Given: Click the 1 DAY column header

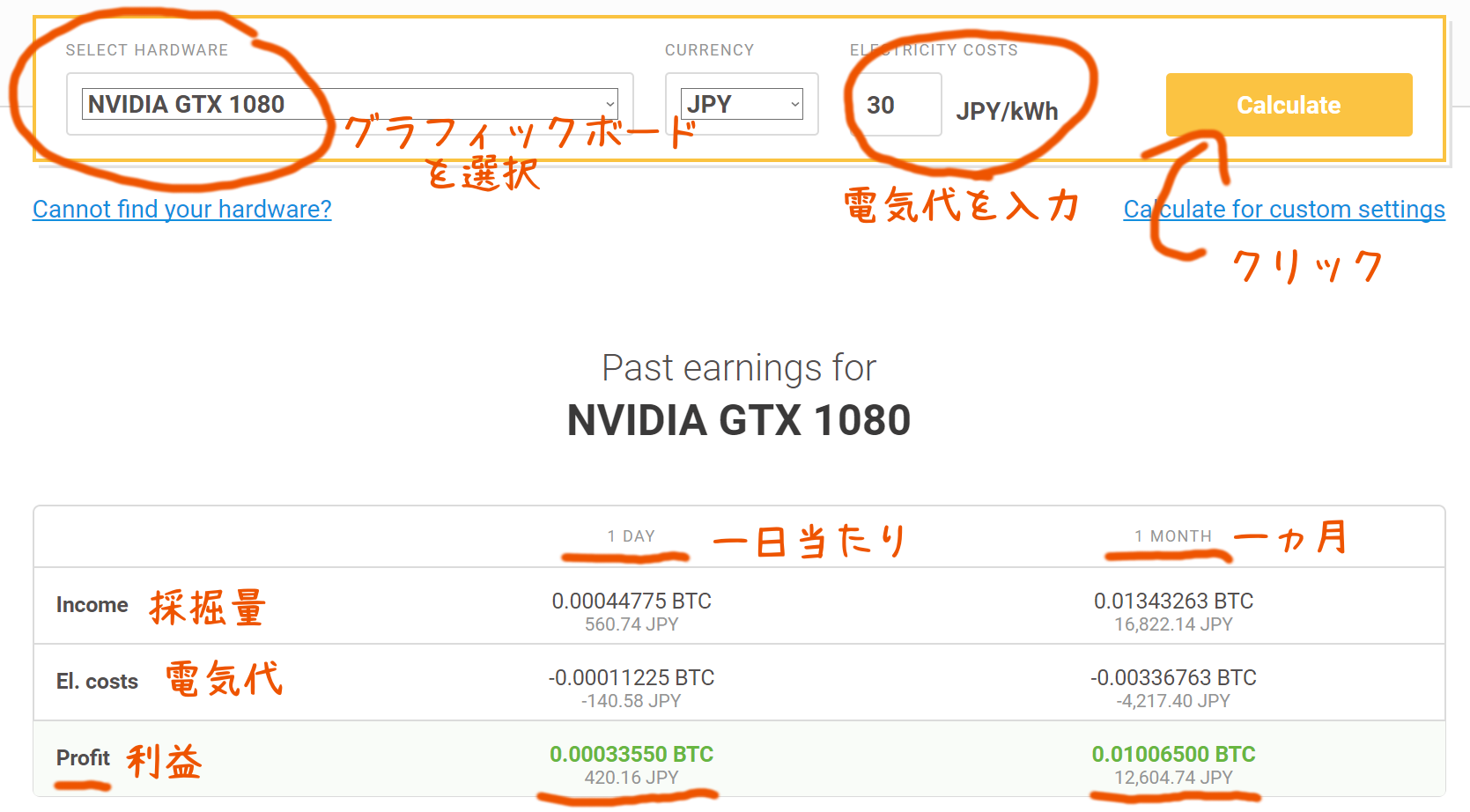Looking at the screenshot, I should [631, 535].
